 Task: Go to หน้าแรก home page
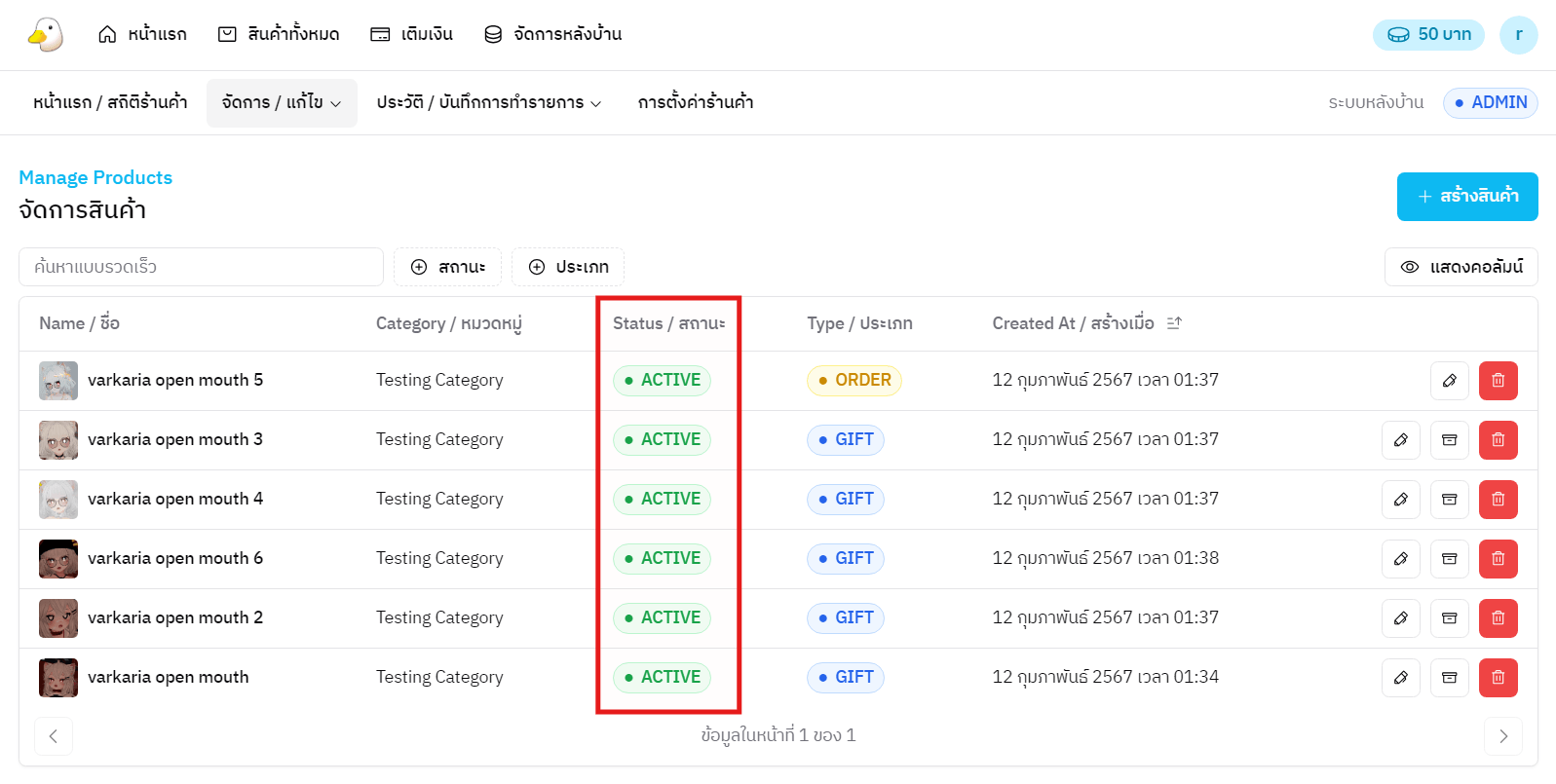[142, 35]
